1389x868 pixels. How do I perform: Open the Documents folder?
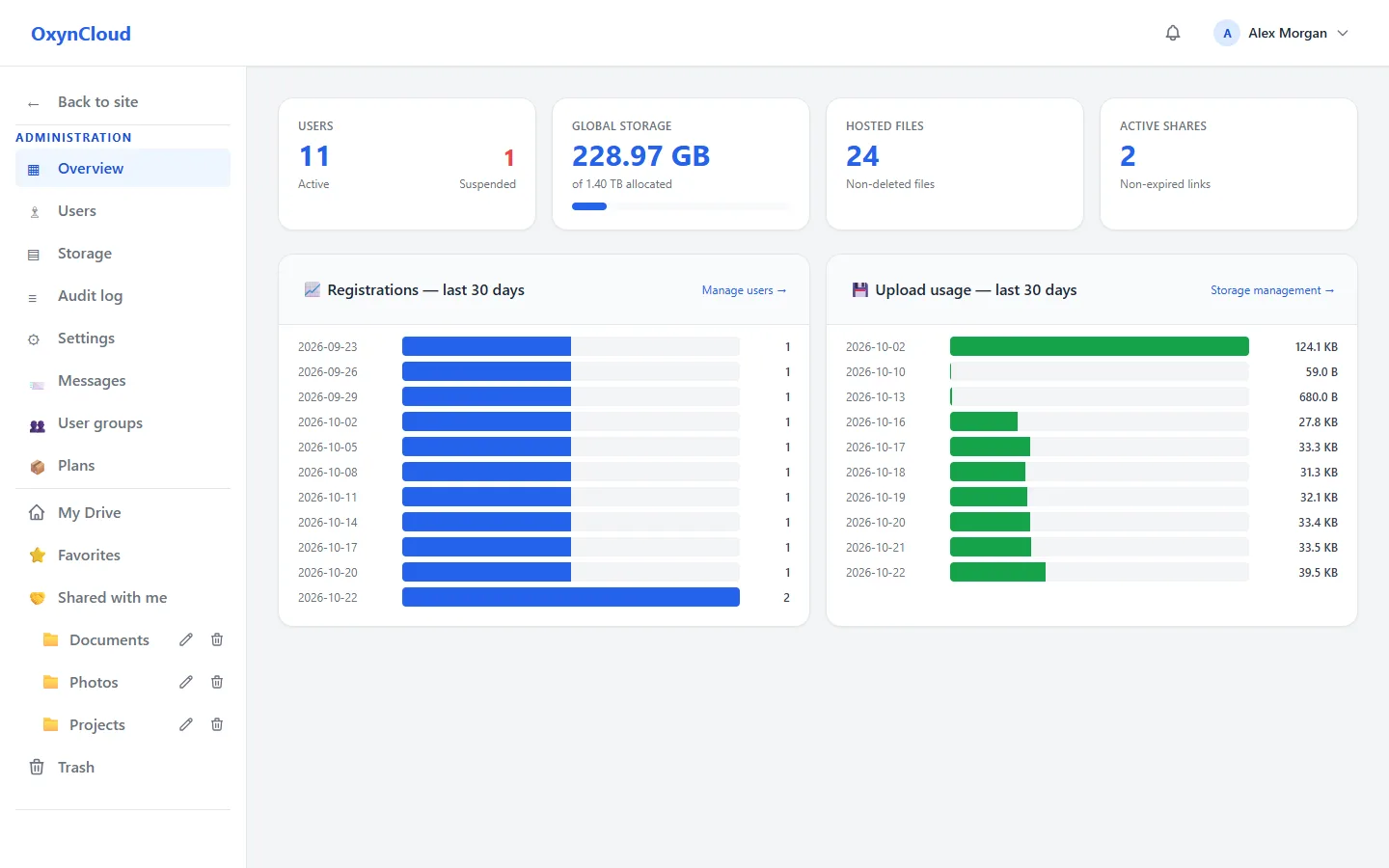[109, 639]
